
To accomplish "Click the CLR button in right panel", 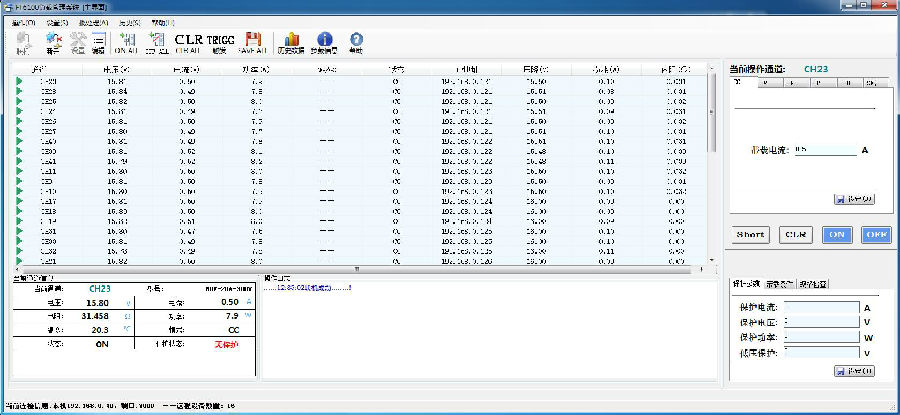I will (x=795, y=235).
